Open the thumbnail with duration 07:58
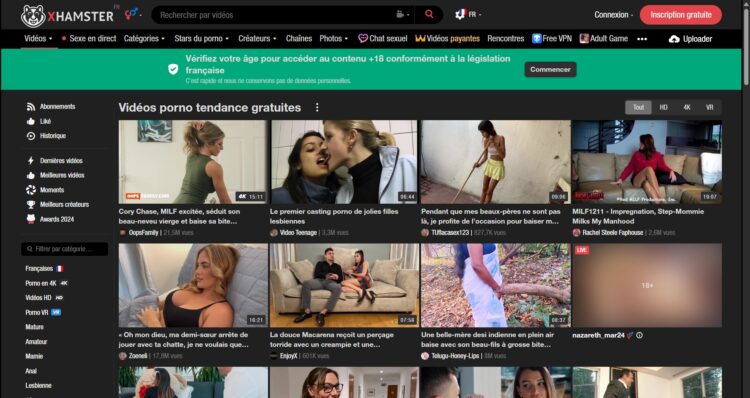 344,285
